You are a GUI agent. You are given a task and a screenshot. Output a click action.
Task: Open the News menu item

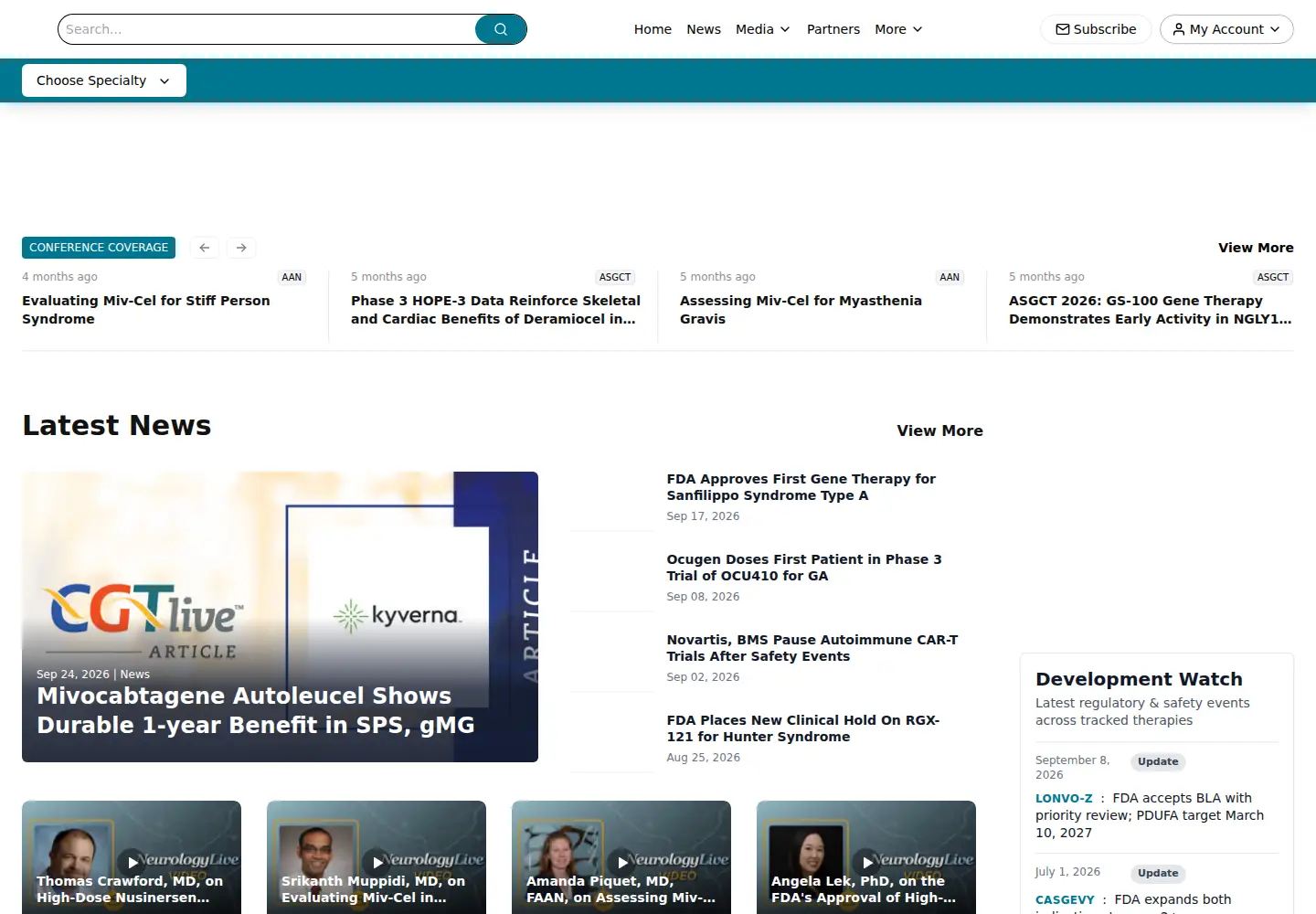coord(704,29)
